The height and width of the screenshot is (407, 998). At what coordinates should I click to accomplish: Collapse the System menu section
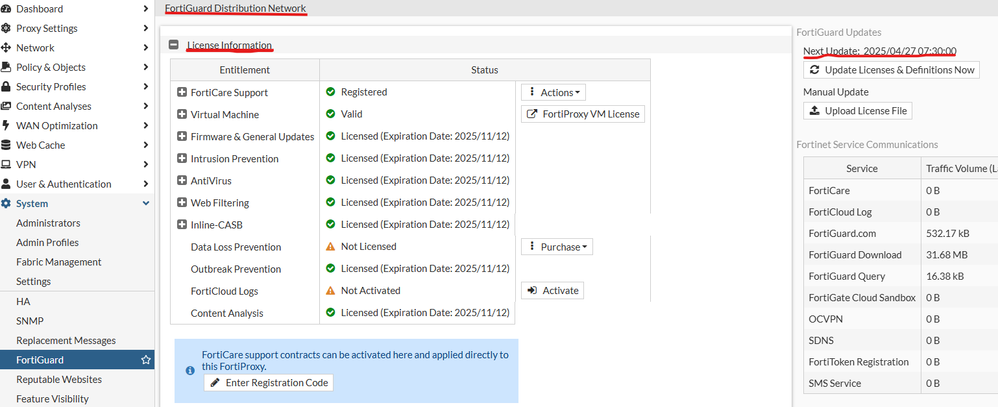146,204
